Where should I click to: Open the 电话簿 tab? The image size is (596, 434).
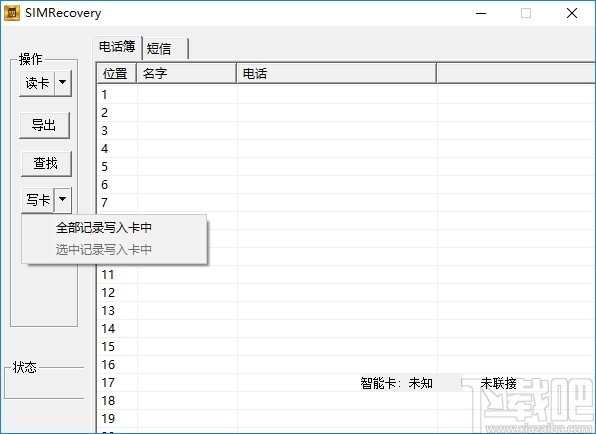117,47
